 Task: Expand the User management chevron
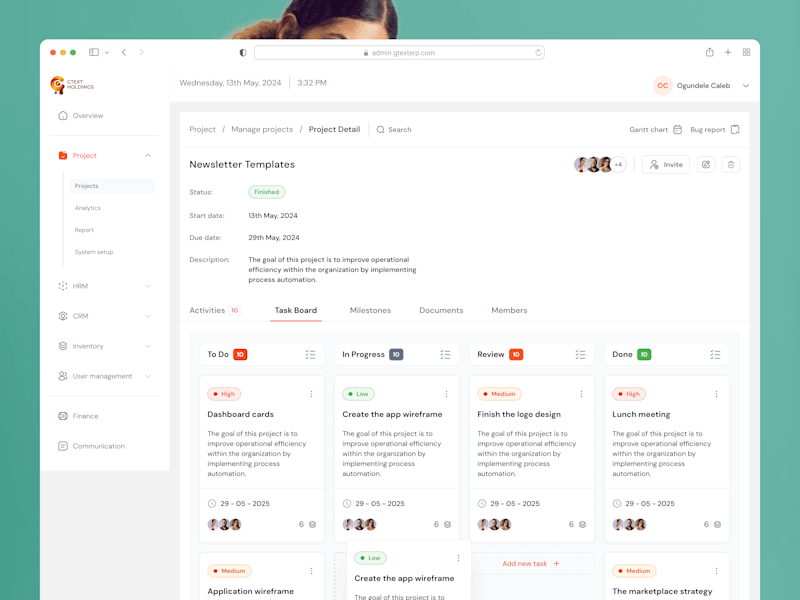click(148, 376)
